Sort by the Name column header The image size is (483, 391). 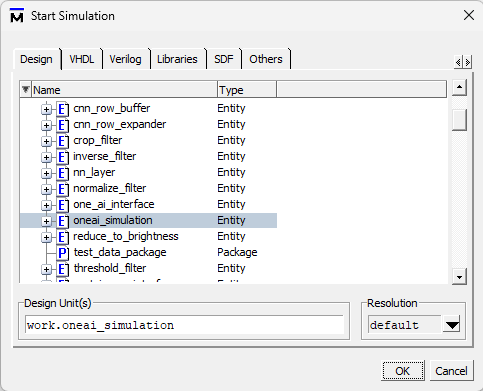tap(124, 90)
